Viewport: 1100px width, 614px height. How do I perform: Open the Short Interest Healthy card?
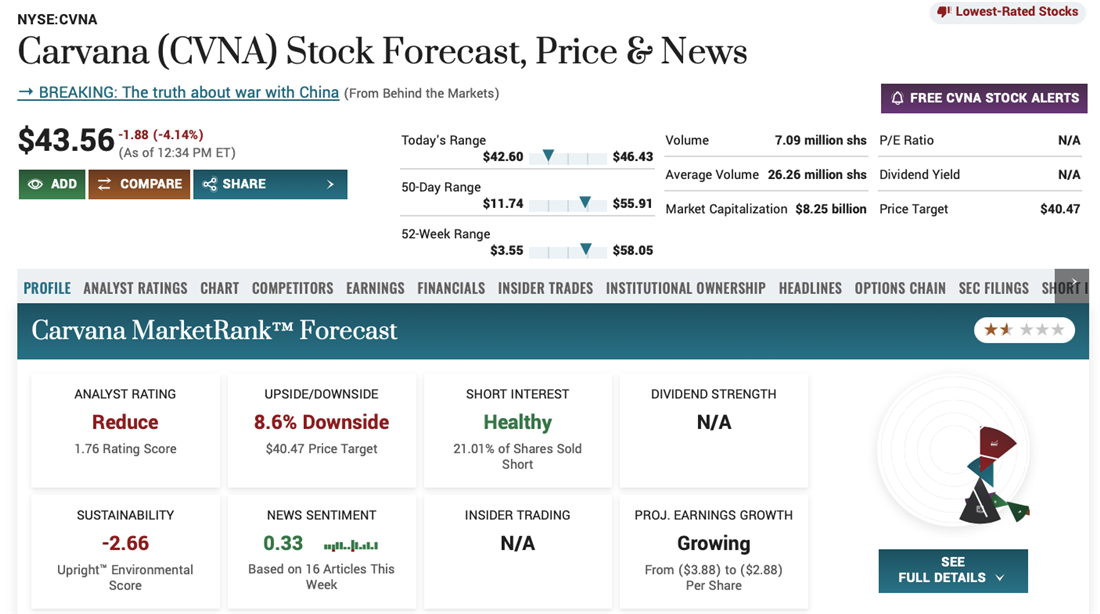(517, 430)
